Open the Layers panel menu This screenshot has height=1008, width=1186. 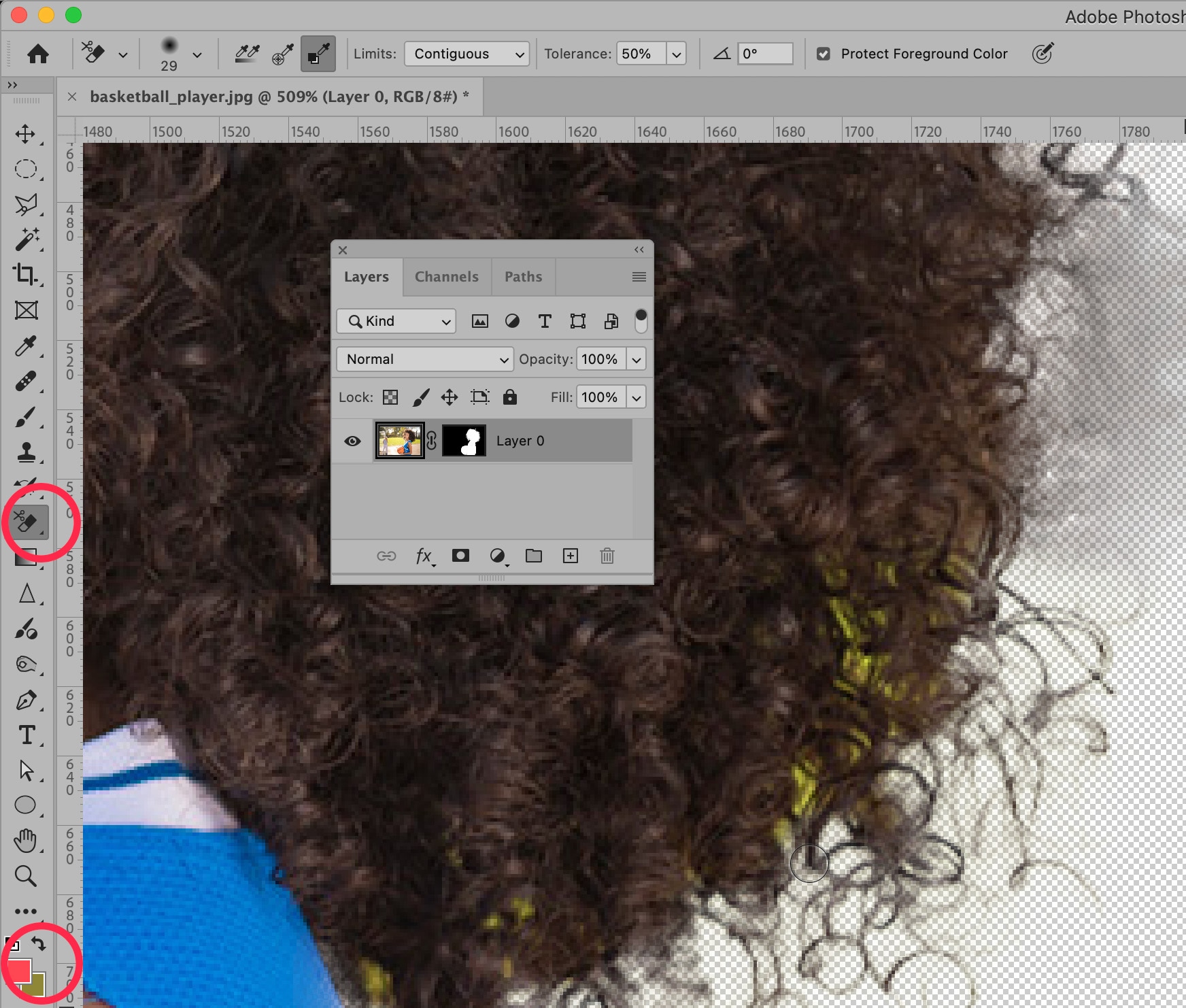639,277
